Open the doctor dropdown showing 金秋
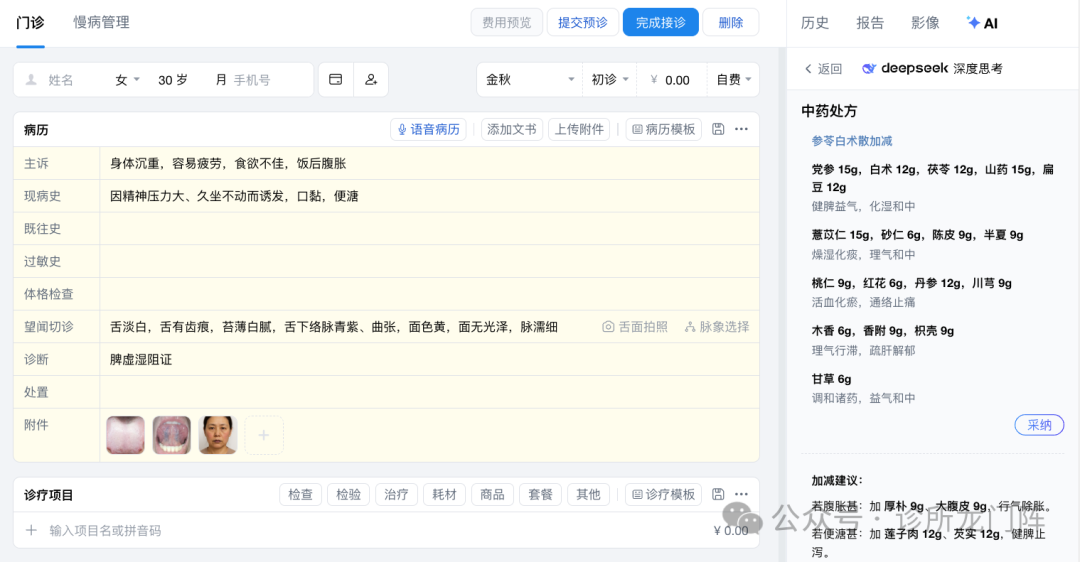This screenshot has width=1080, height=562. [528, 80]
